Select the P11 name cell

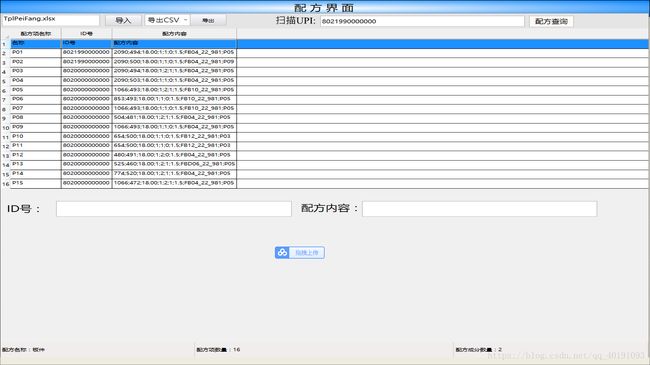(x=36, y=146)
